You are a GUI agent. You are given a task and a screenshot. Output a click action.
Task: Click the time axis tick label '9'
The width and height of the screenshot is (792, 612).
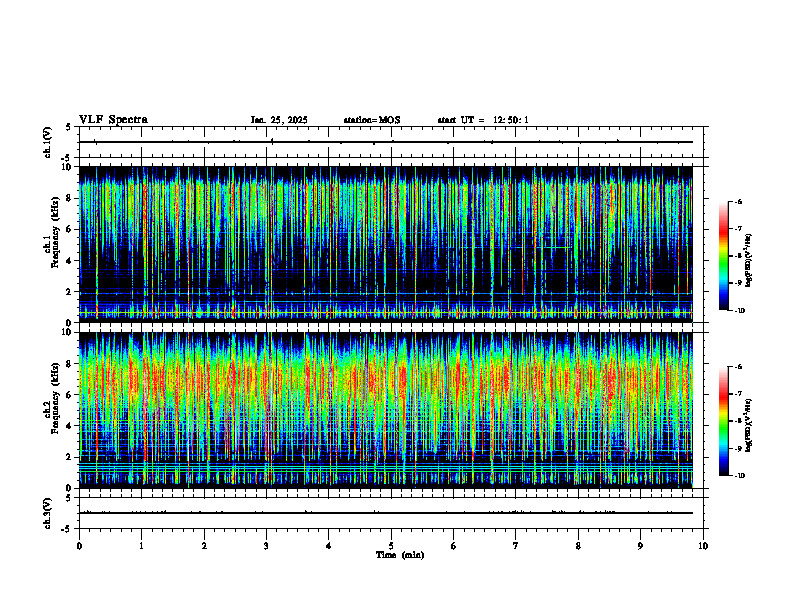pyautogui.click(x=640, y=546)
